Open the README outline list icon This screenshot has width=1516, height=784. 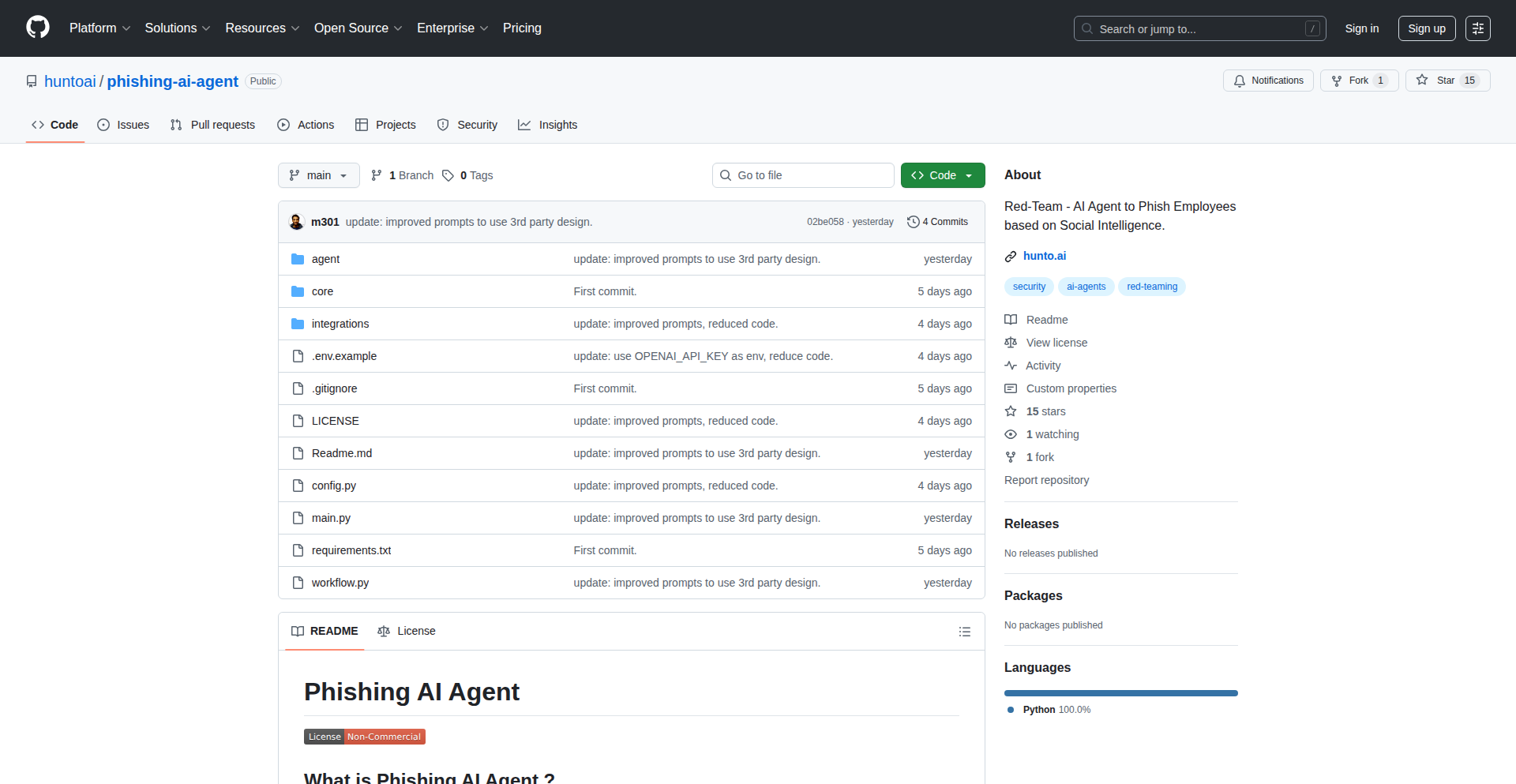(x=964, y=632)
